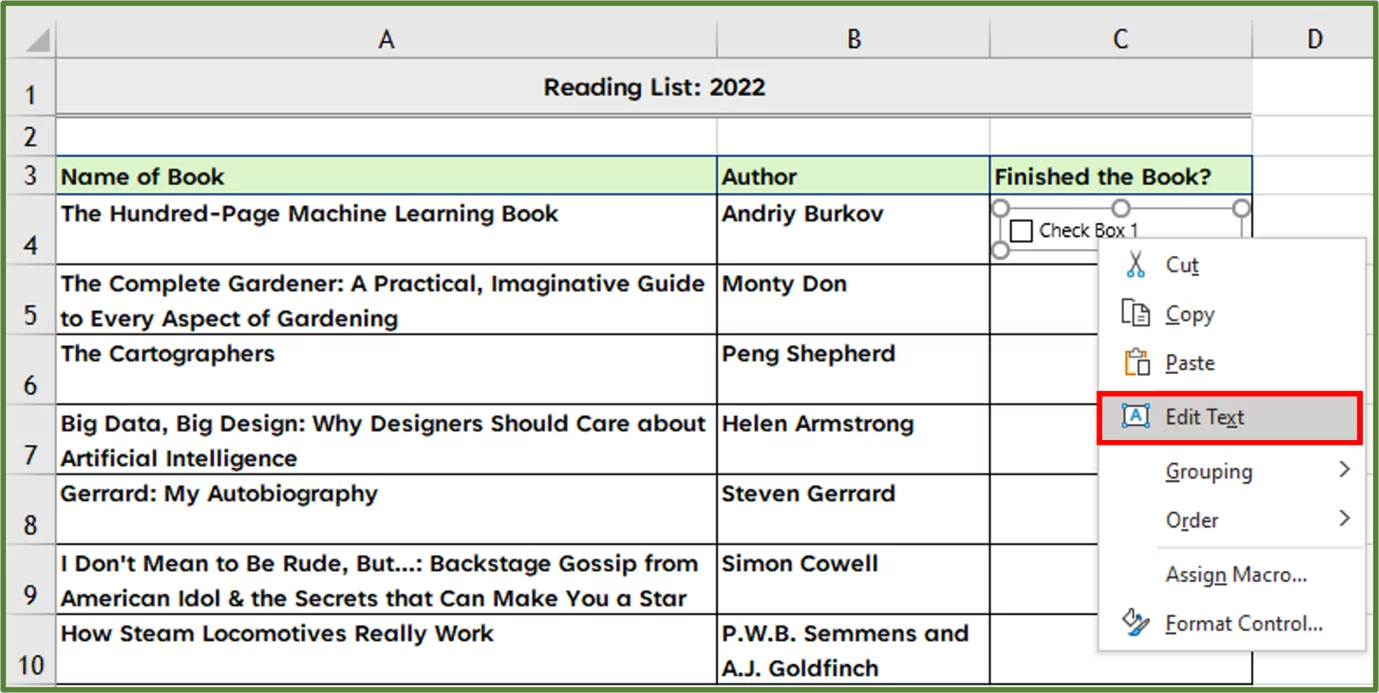Click a corner sizing handle of Check Box 1
This screenshot has width=1379, height=693.
pos(999,208)
